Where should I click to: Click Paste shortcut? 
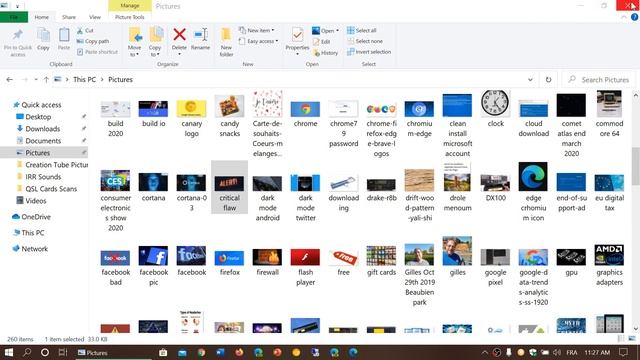pos(97,52)
